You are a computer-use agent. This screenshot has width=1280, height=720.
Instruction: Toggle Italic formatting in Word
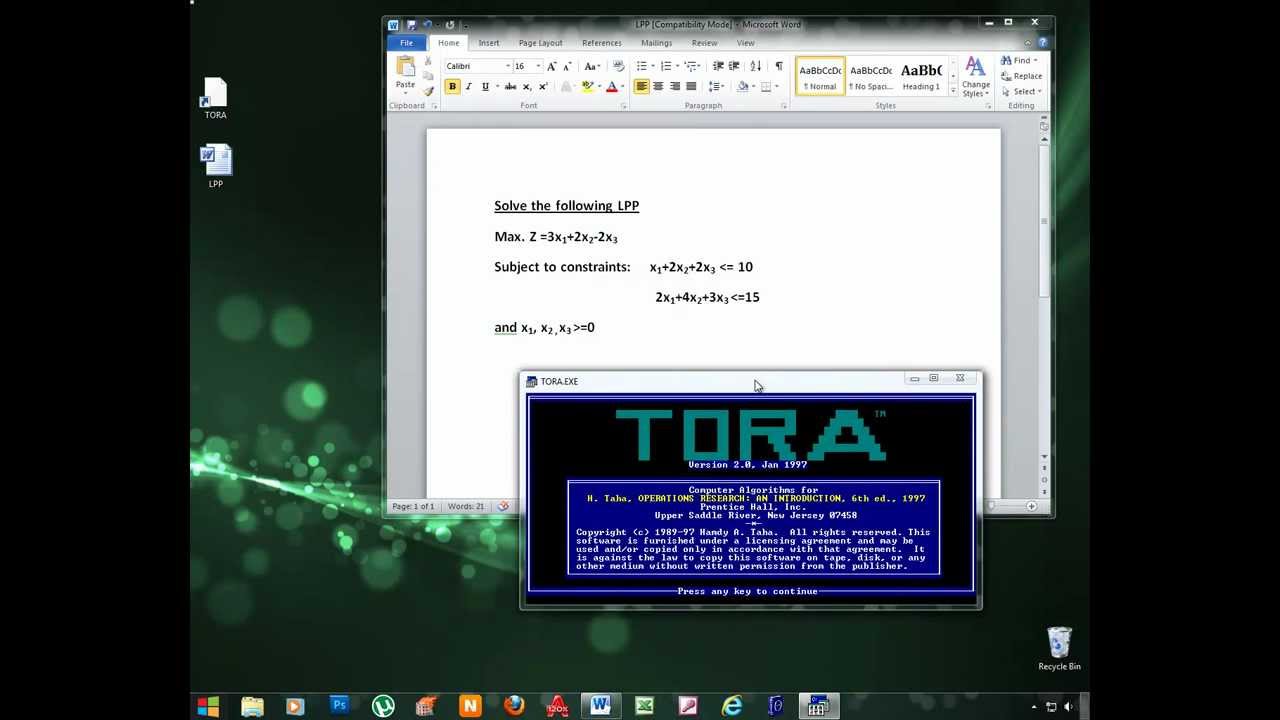tap(468, 87)
